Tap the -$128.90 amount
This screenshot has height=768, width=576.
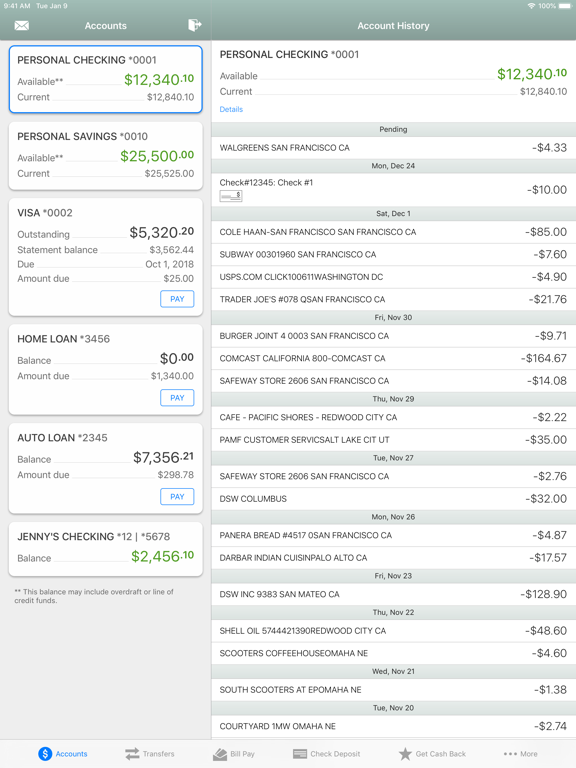[x=544, y=594]
